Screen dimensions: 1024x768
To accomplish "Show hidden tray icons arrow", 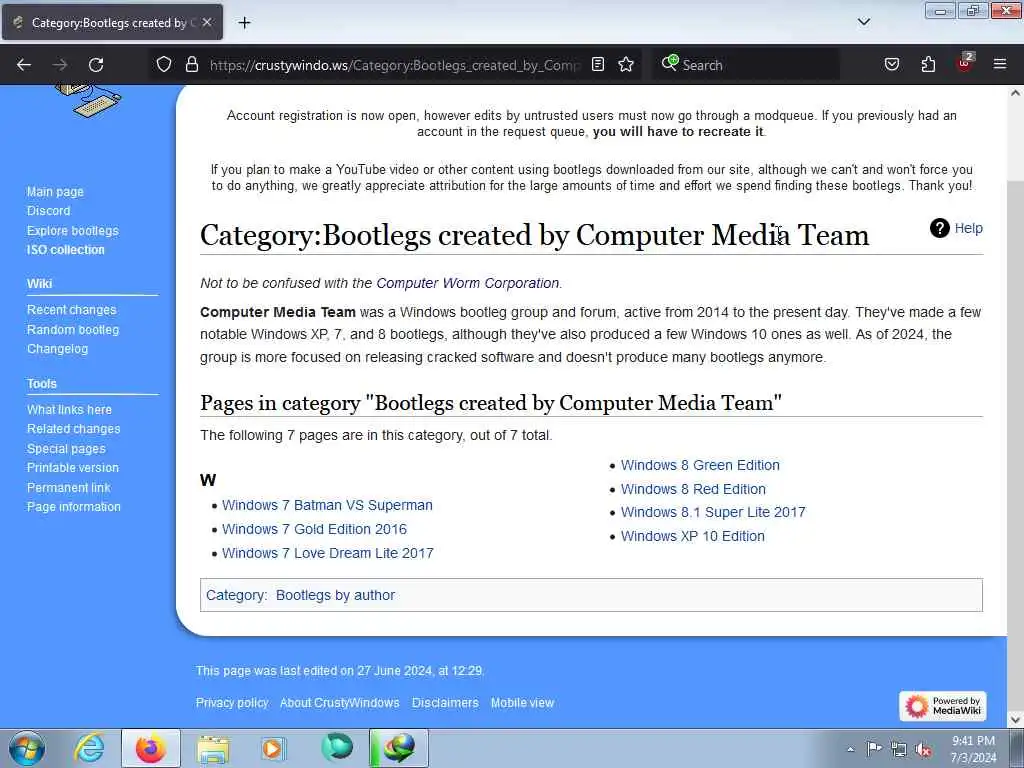I will (850, 749).
